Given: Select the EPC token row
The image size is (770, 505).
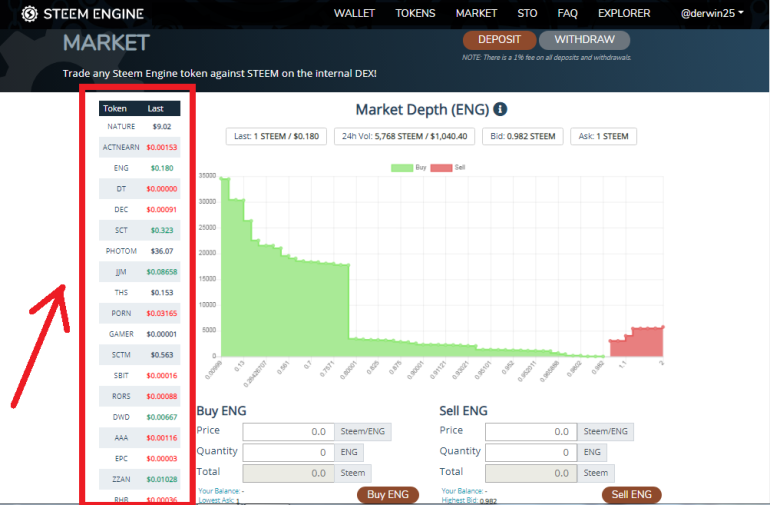Looking at the screenshot, I should (x=139, y=458).
